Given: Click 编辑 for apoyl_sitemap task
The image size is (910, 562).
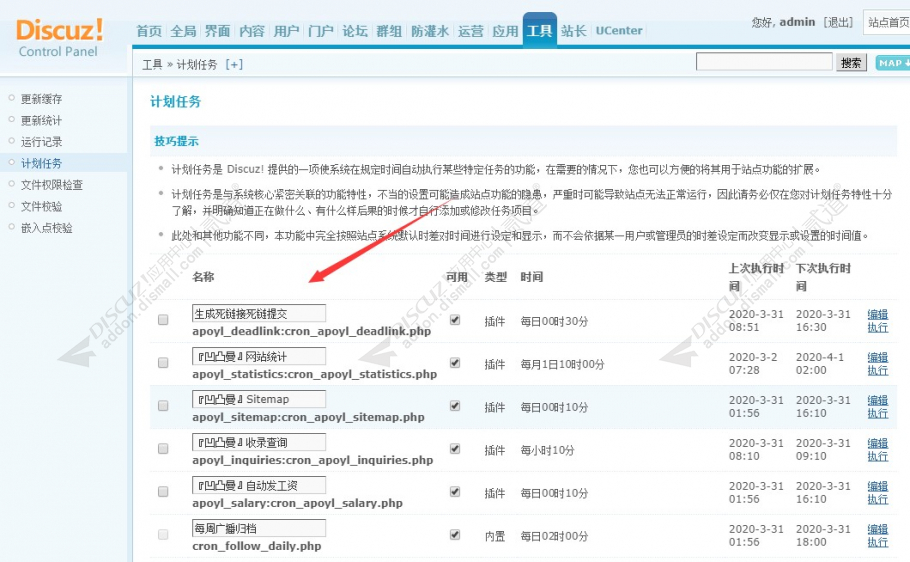Looking at the screenshot, I should (x=878, y=400).
